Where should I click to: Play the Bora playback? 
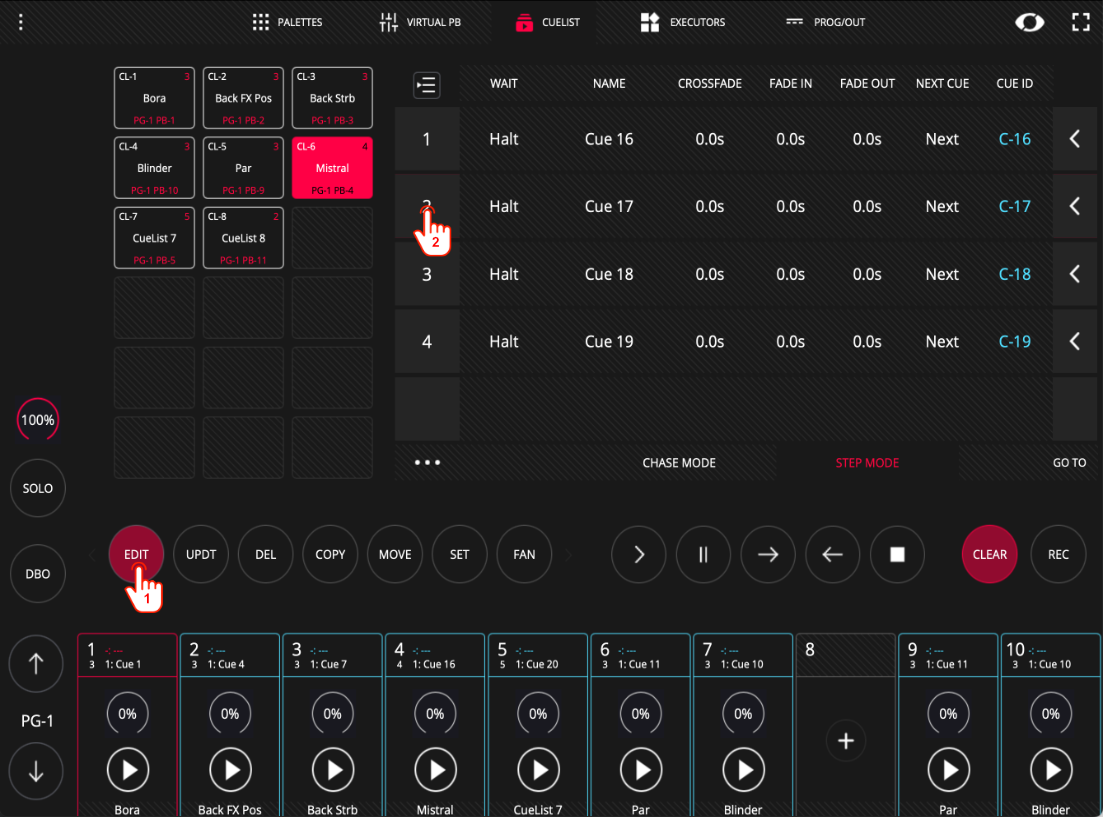[x=127, y=770]
